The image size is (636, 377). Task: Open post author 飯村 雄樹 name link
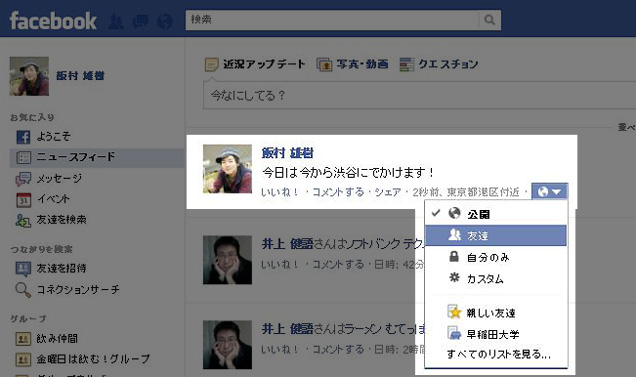288,153
